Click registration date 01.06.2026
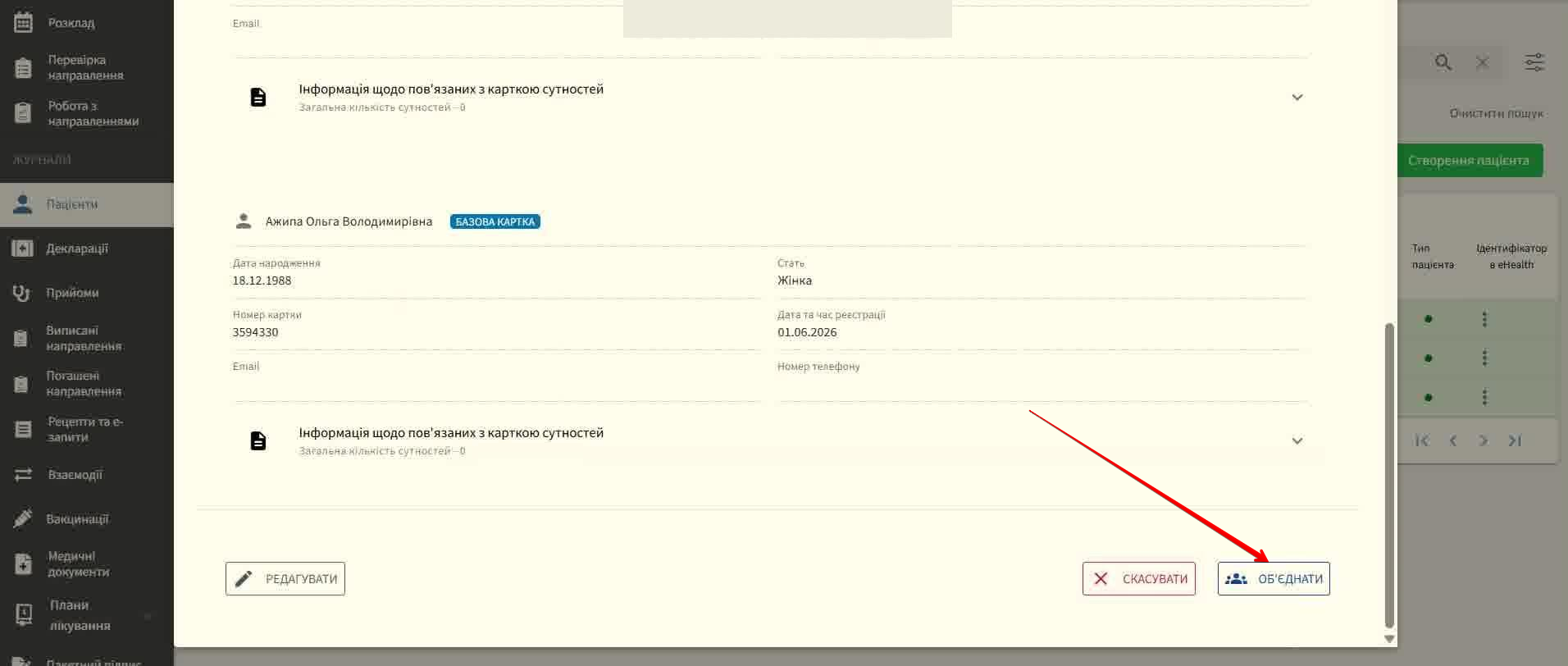 [x=807, y=332]
